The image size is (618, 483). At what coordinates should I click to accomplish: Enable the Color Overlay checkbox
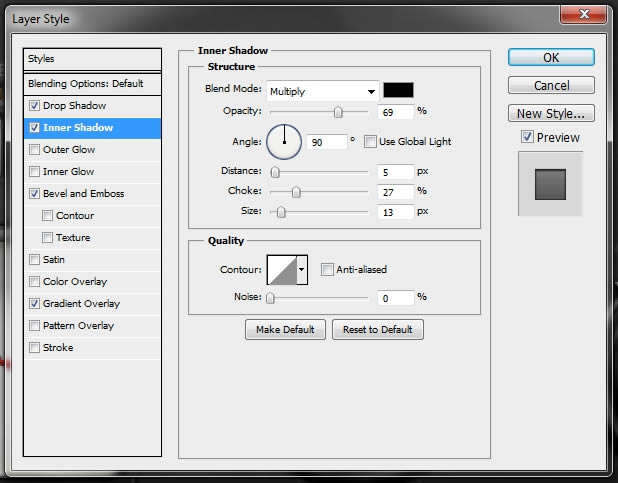point(34,282)
